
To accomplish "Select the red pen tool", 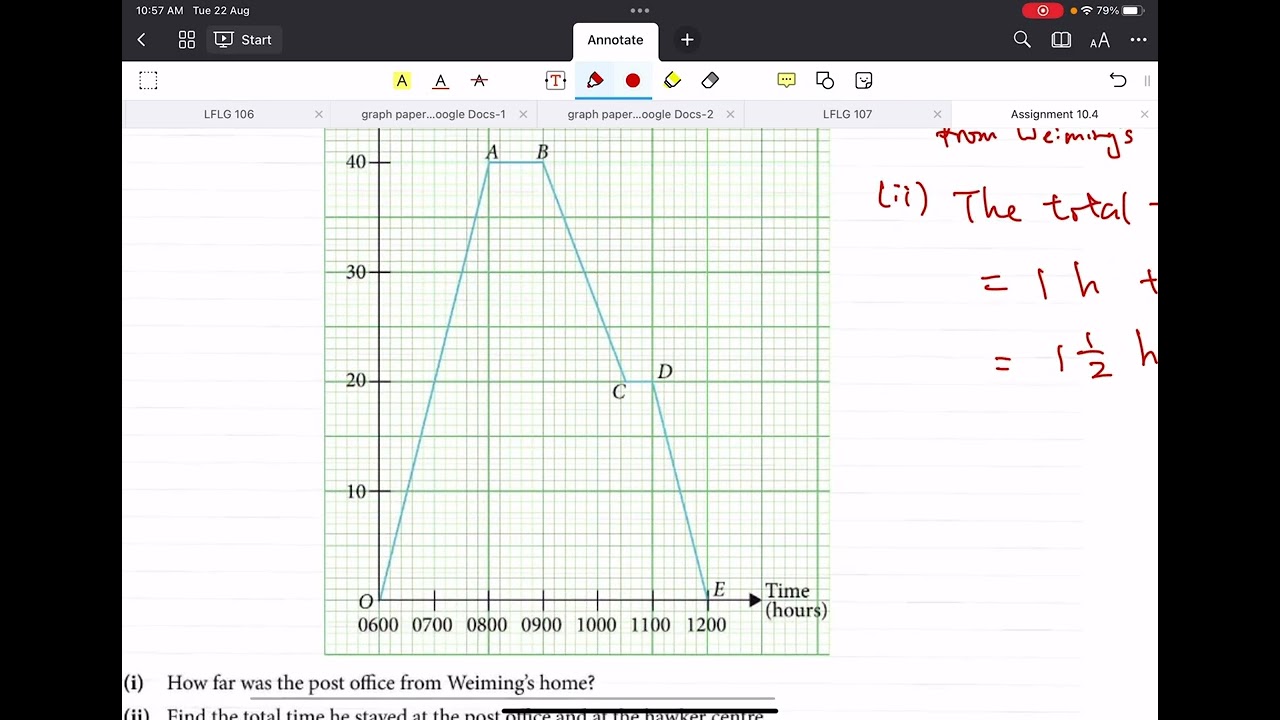I will [595, 81].
